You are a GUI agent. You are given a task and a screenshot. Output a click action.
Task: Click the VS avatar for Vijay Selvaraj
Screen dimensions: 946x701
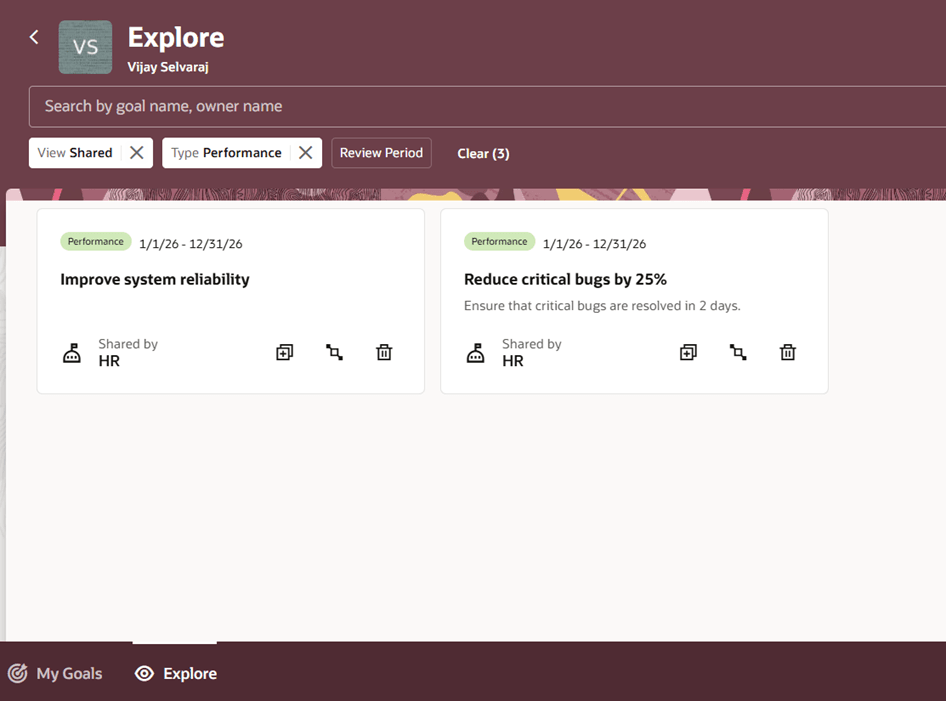point(85,47)
